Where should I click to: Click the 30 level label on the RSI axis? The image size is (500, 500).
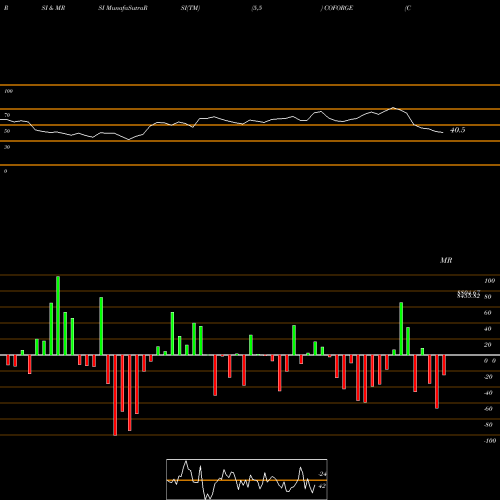(7, 147)
